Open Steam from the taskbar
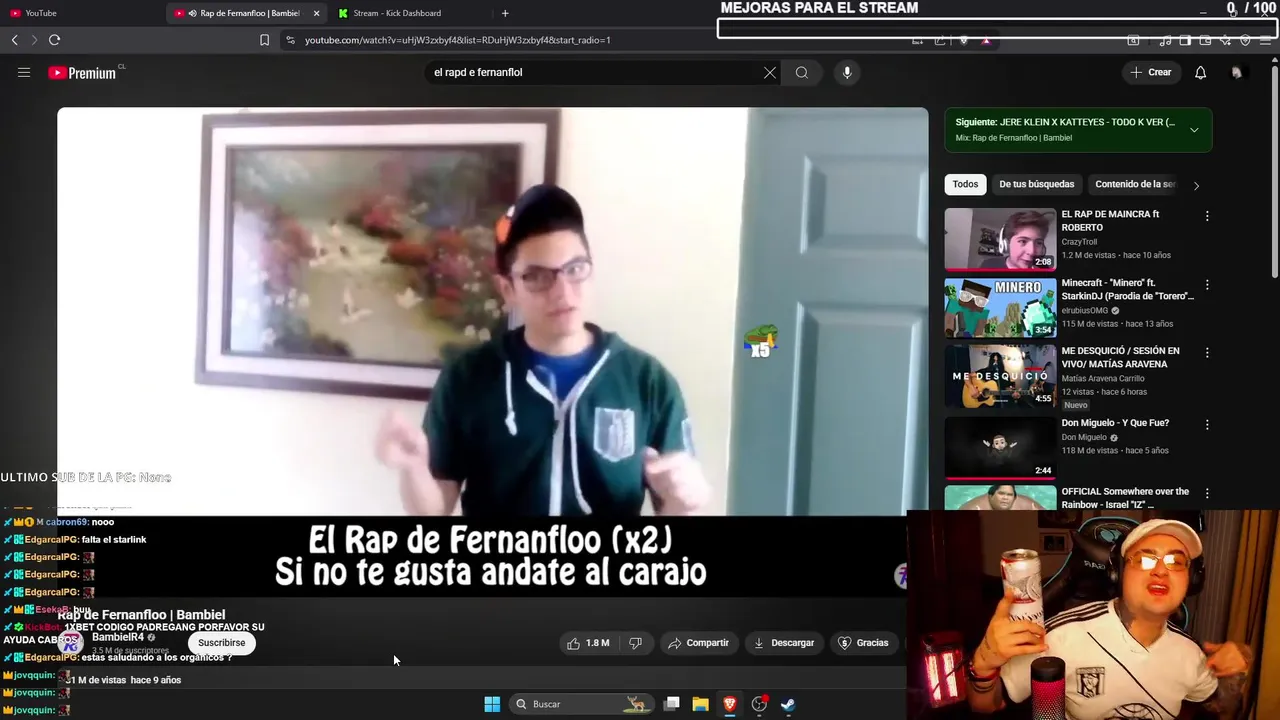Viewport: 1280px width, 720px height. point(788,704)
